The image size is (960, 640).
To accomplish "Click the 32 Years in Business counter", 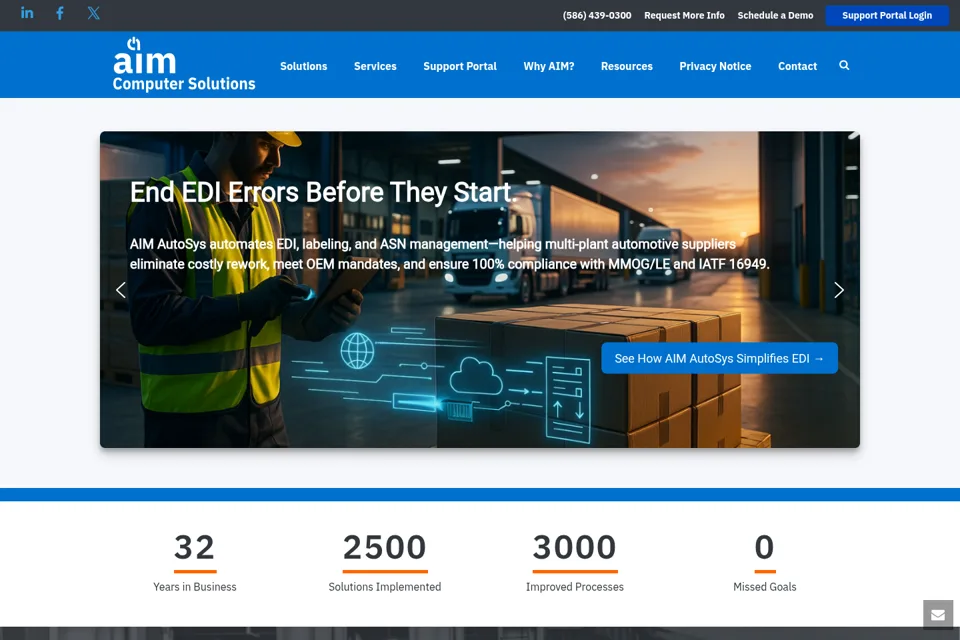I will pyautogui.click(x=195, y=562).
